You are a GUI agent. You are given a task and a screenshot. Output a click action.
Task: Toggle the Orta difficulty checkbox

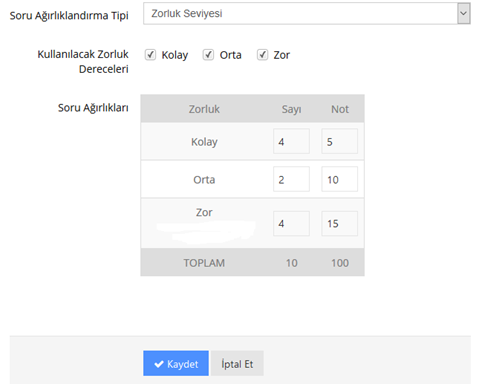pos(208,55)
